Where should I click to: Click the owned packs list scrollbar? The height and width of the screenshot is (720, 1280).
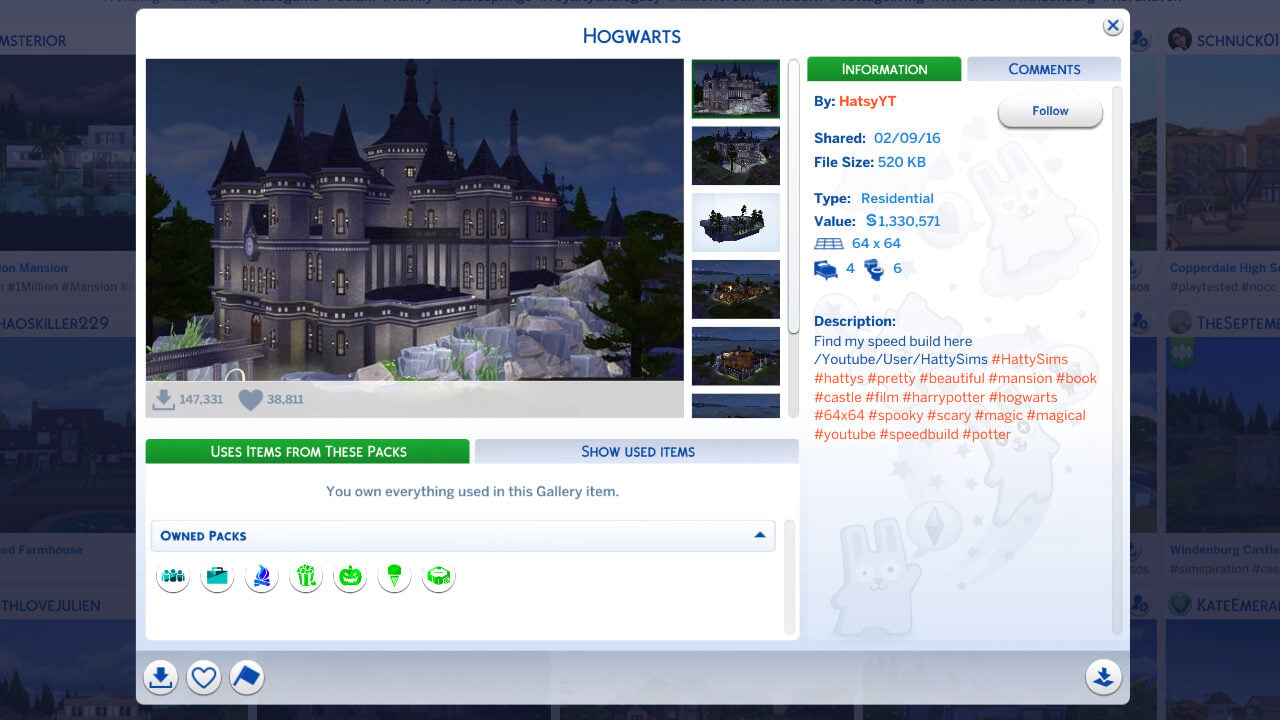point(790,577)
